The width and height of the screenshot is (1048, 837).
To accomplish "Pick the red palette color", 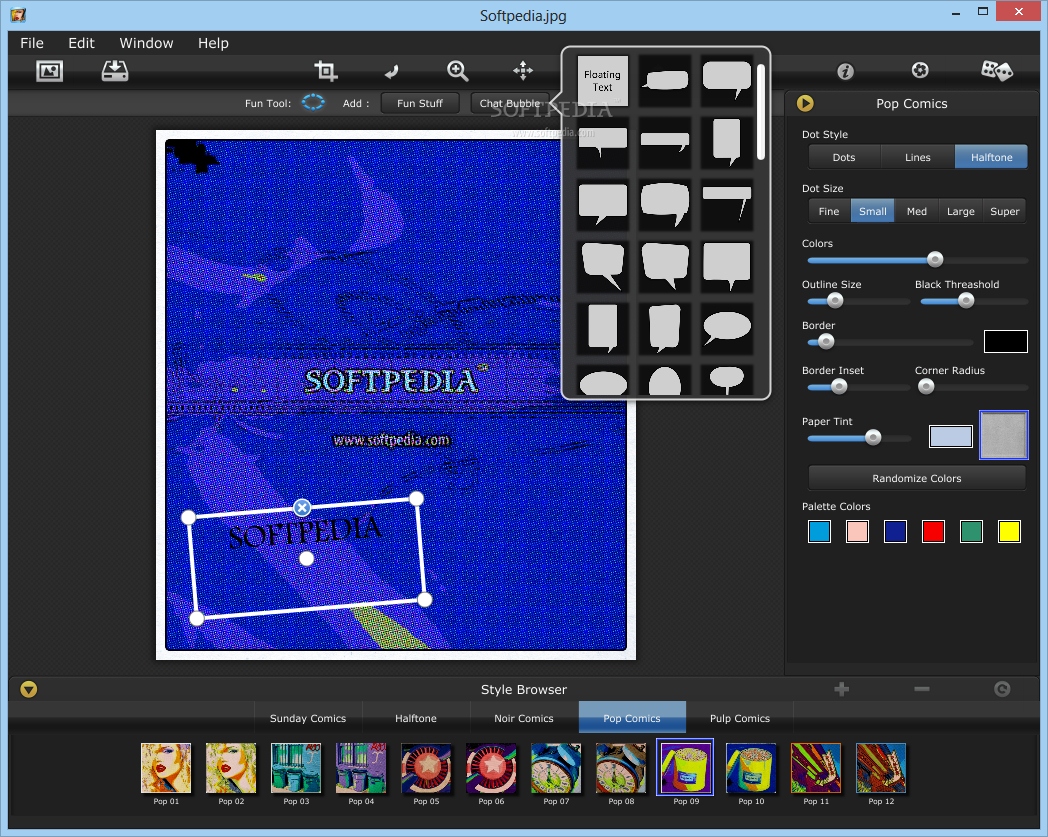I will [x=933, y=531].
